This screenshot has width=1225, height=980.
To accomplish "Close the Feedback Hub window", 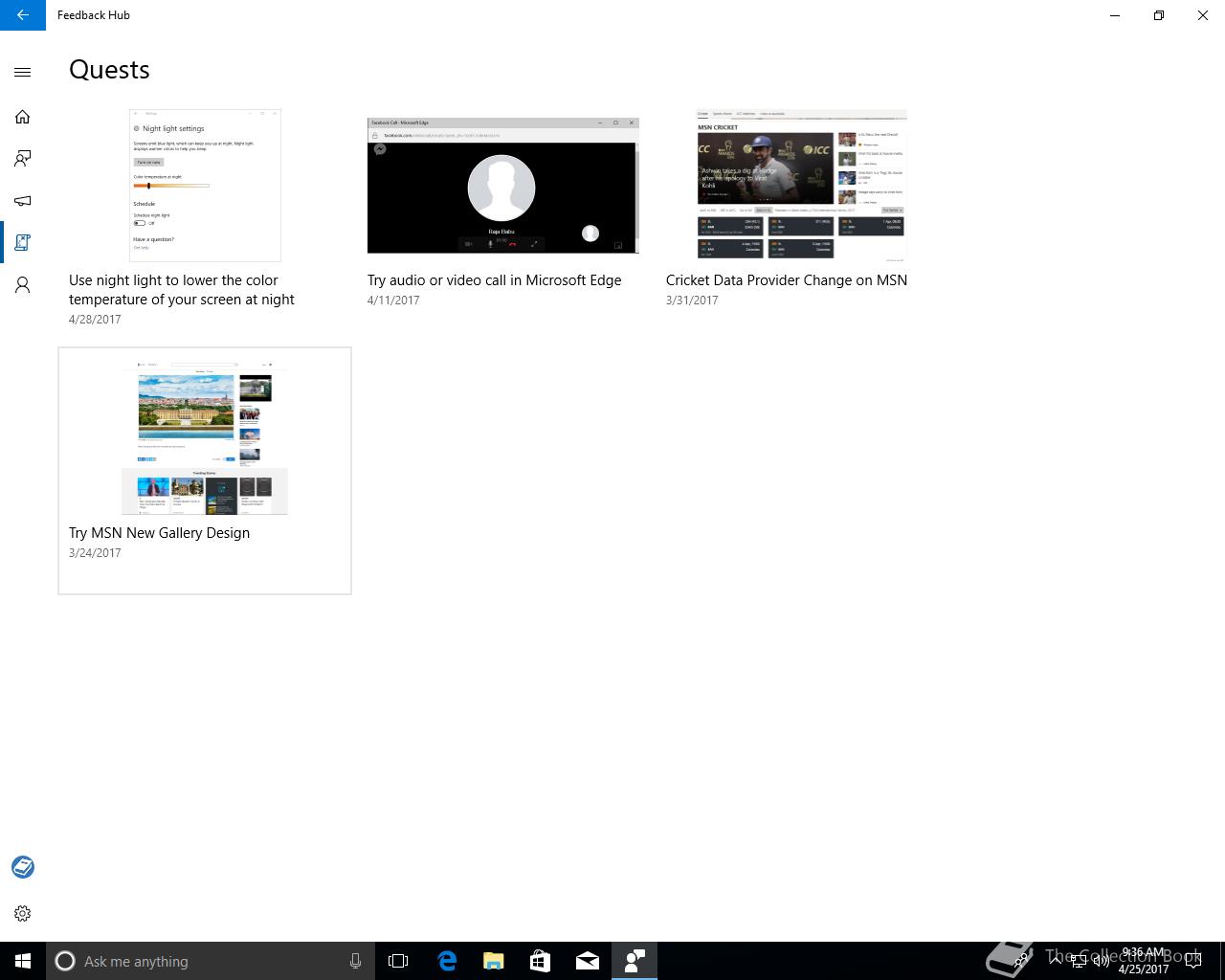I will coord(1203,15).
